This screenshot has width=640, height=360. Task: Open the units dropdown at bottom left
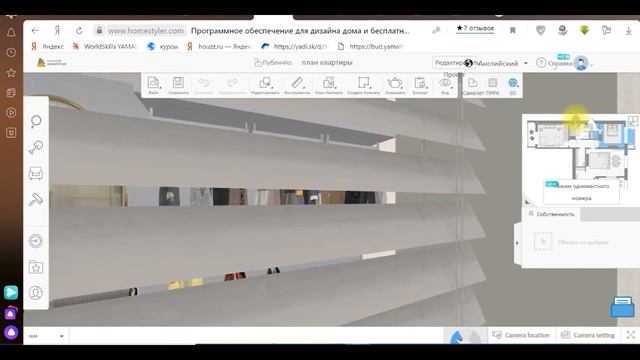click(x=46, y=336)
